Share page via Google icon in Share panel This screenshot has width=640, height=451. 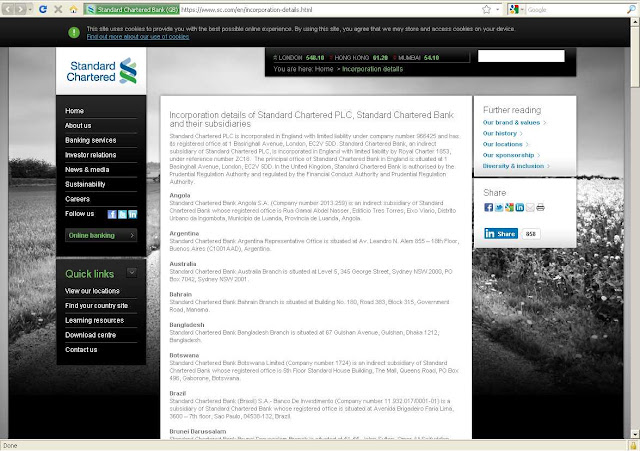509,207
